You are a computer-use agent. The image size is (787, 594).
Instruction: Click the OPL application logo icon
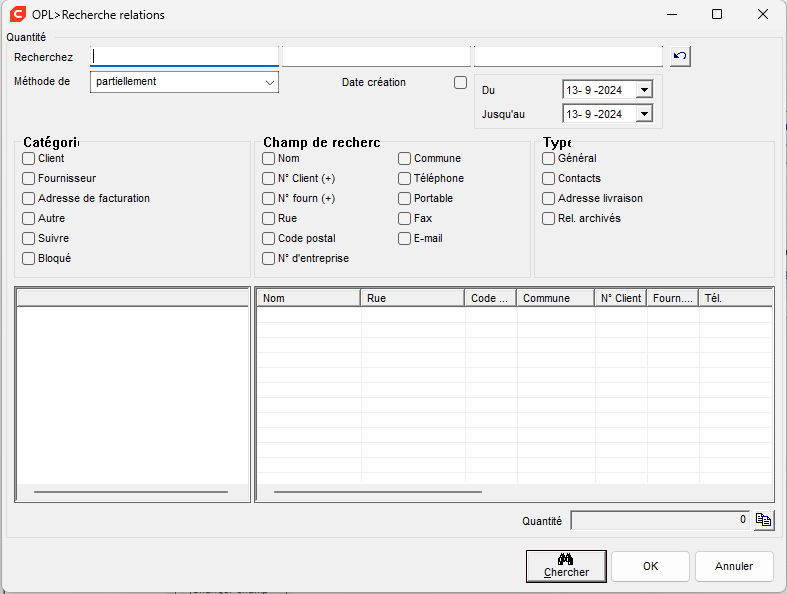(18, 14)
